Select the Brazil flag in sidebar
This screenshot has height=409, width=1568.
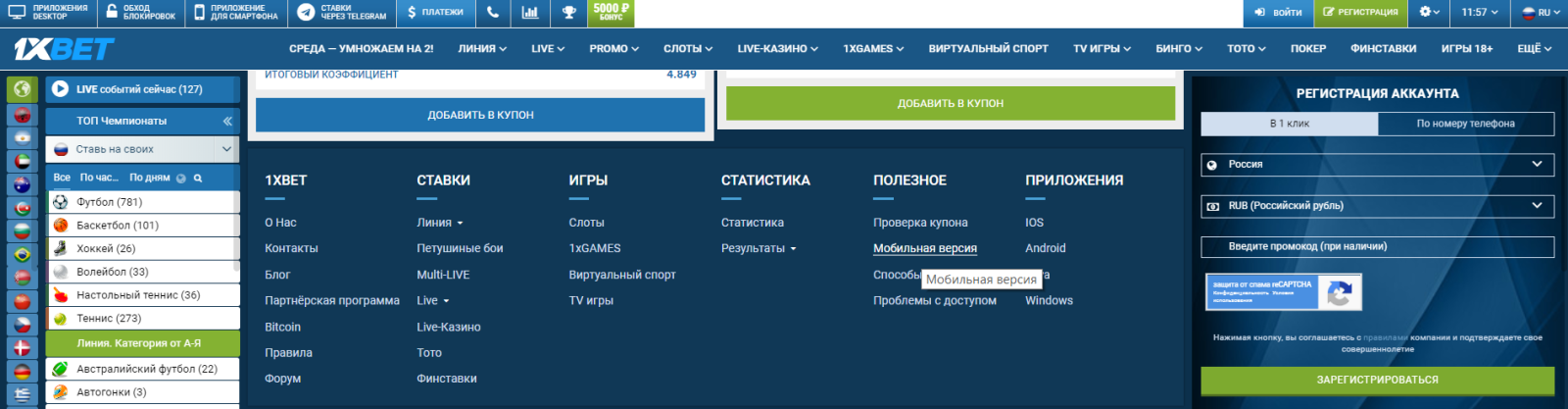click(22, 255)
